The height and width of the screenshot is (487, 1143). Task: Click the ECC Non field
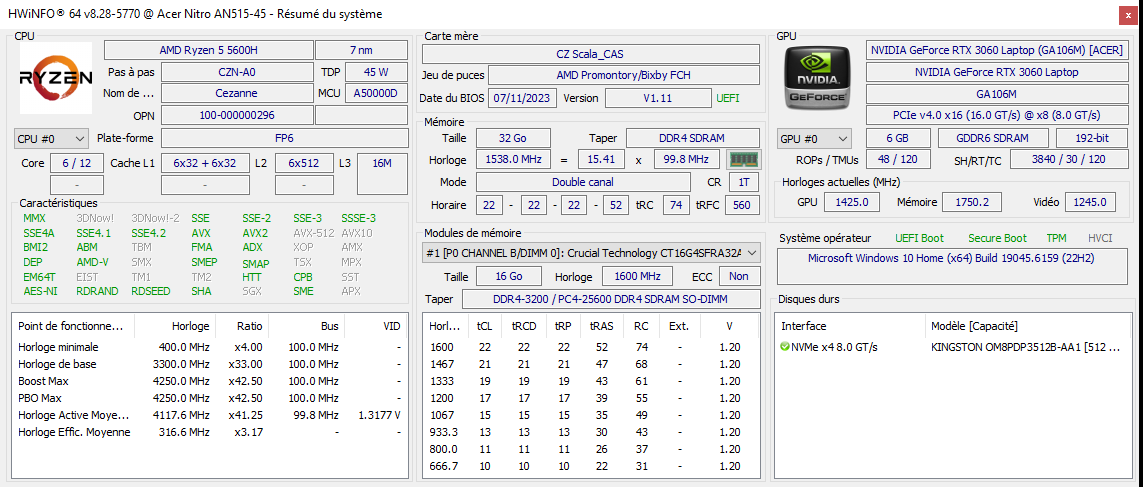click(x=739, y=276)
